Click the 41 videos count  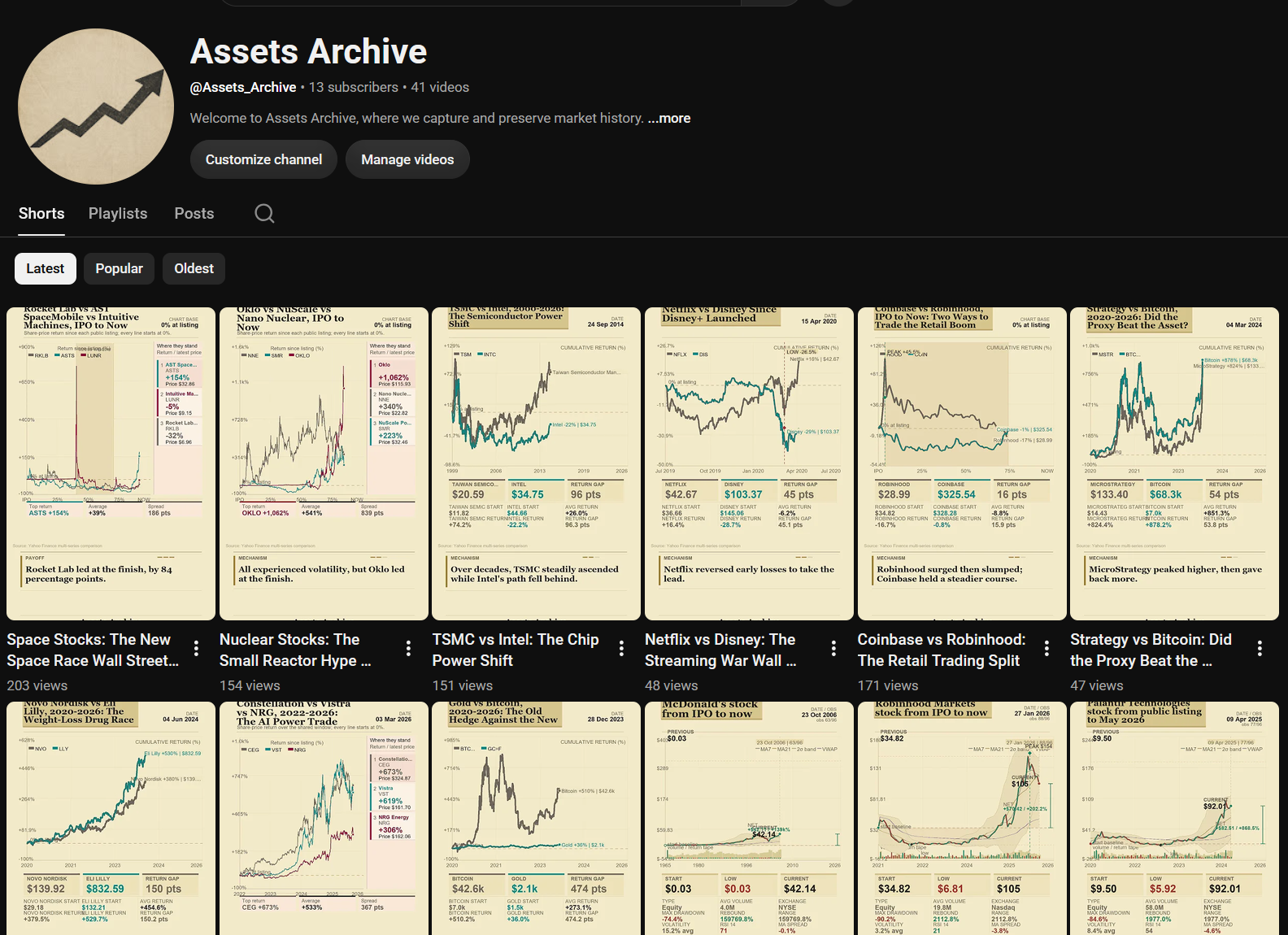440,87
